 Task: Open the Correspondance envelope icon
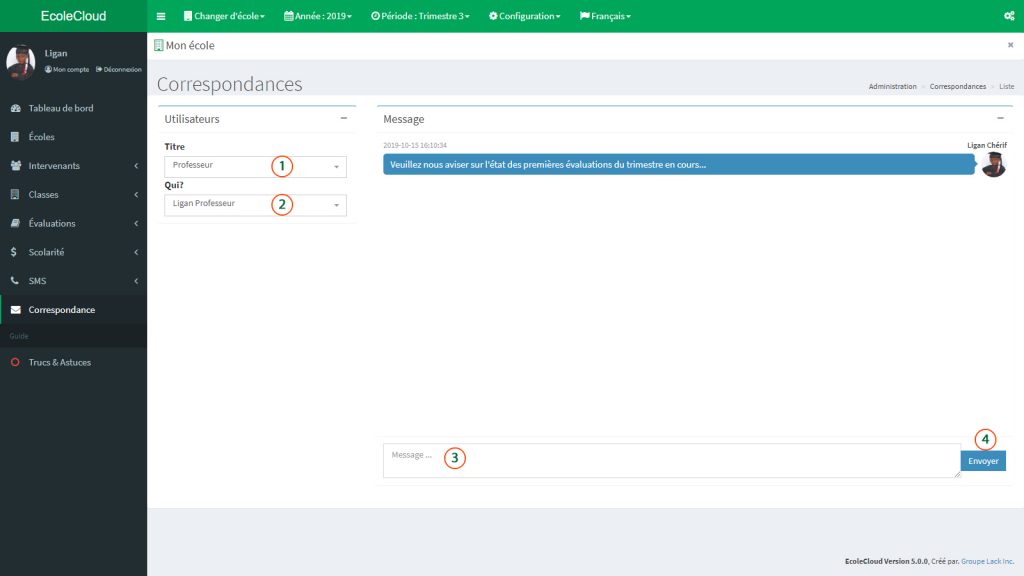click(x=14, y=310)
